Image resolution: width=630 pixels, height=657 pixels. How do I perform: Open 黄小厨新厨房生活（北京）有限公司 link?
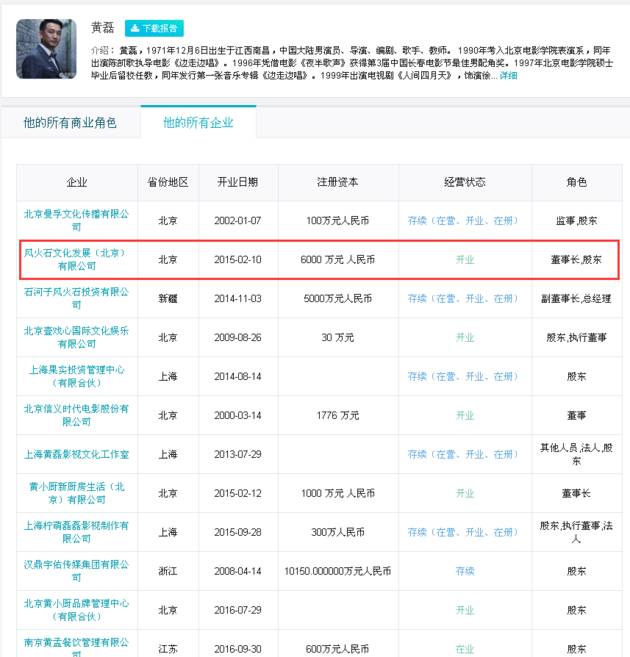point(77,493)
